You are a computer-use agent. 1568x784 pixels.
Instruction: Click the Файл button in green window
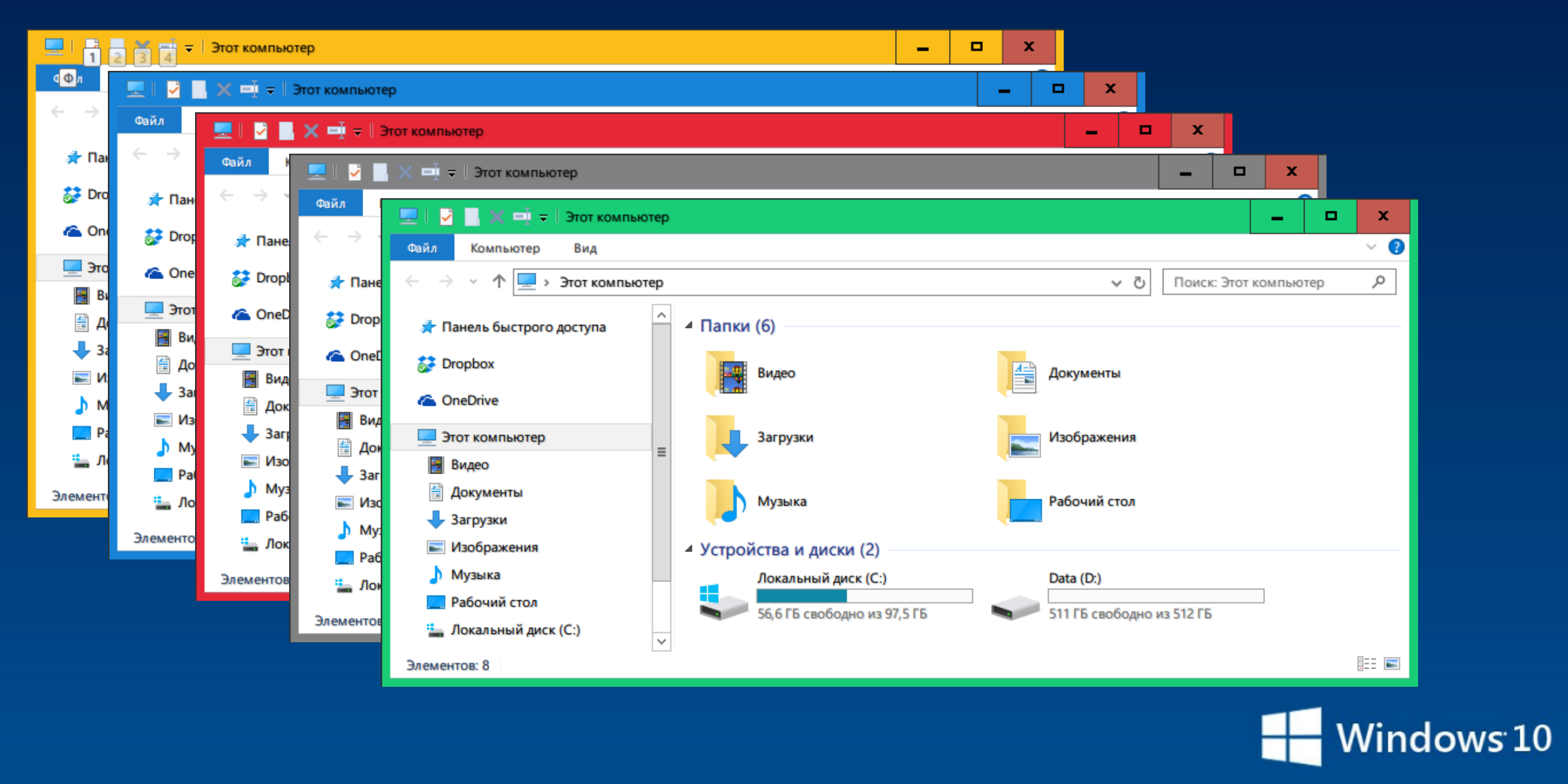coord(421,248)
